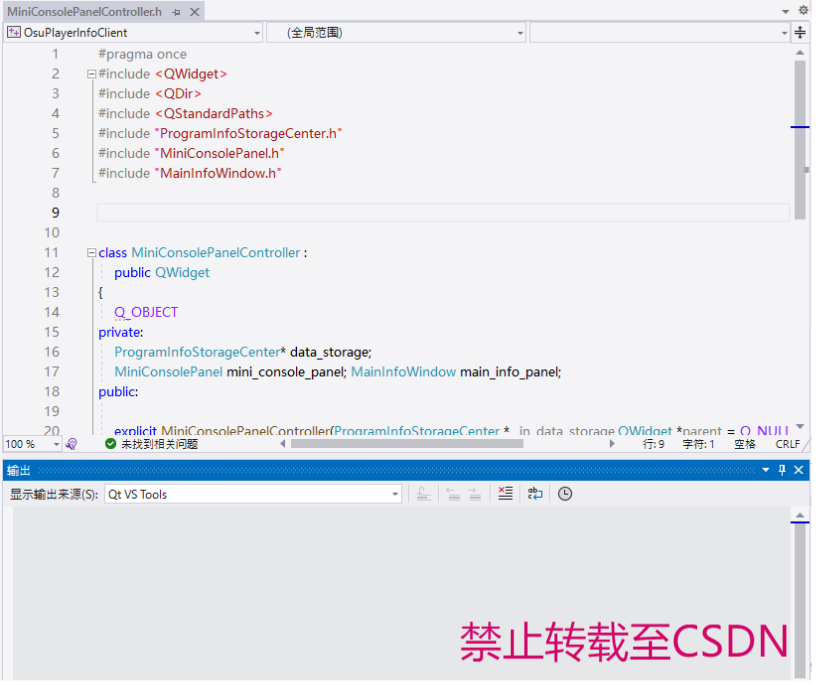Open the Output window position menu arrow
This screenshot has width=816, height=685.
766,470
